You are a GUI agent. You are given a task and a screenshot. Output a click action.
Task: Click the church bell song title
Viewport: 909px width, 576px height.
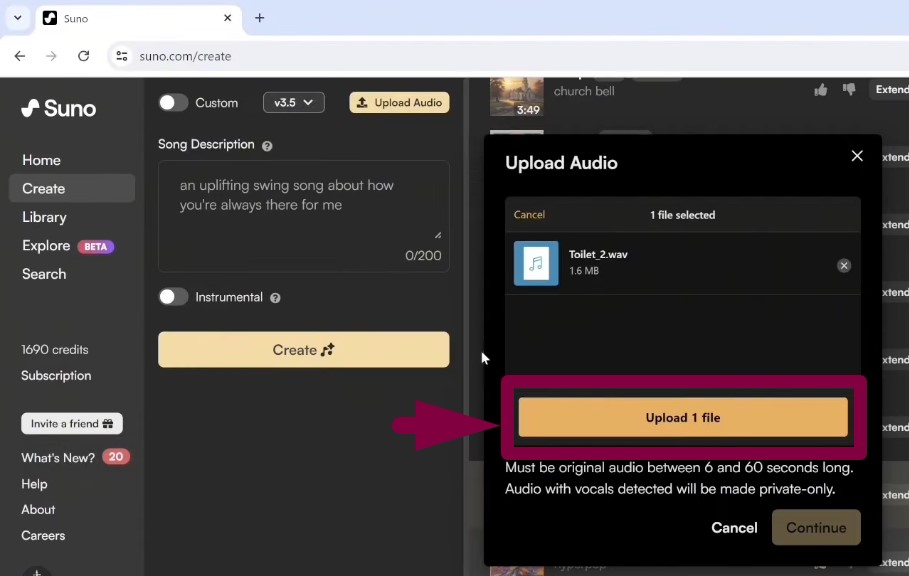(x=584, y=91)
